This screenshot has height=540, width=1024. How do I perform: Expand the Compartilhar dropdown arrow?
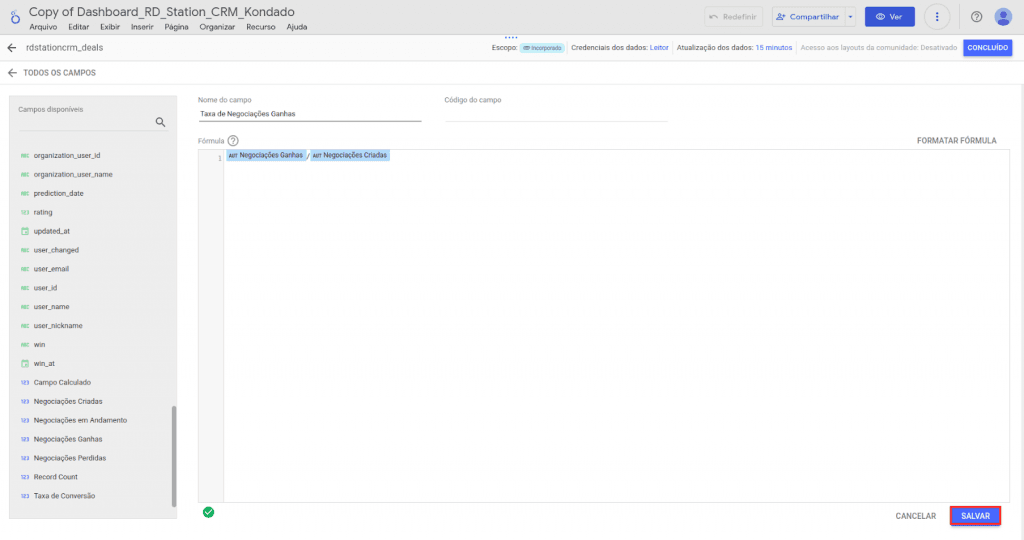tap(850, 17)
